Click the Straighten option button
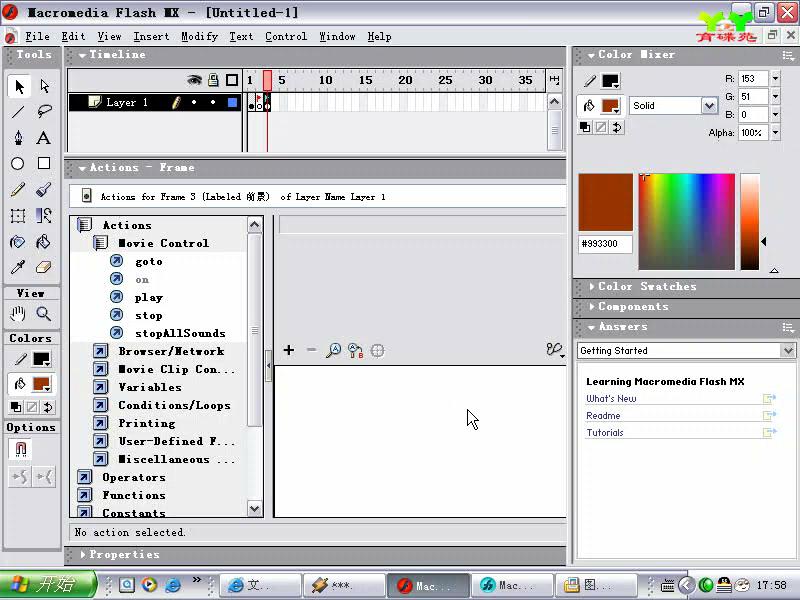 tap(44, 477)
